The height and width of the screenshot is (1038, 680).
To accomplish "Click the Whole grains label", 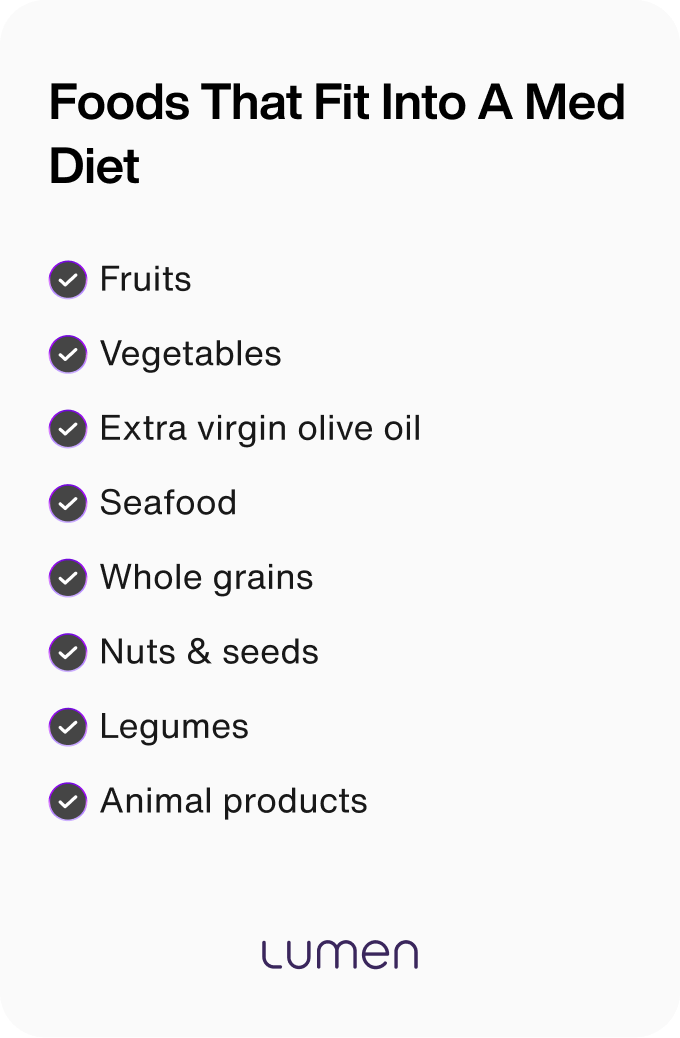I will [x=207, y=578].
